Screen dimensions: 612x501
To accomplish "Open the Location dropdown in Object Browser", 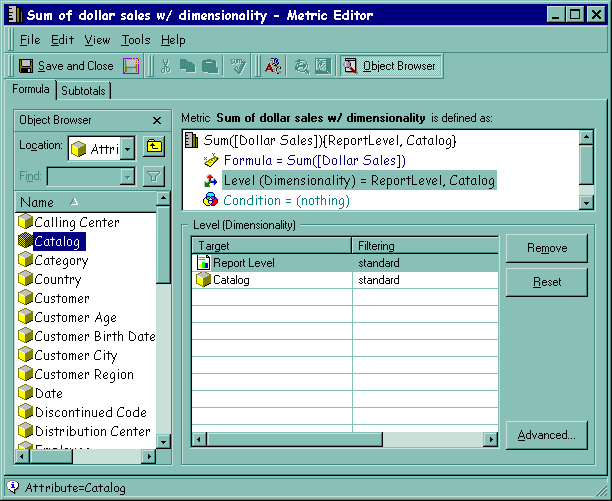I will [127, 149].
